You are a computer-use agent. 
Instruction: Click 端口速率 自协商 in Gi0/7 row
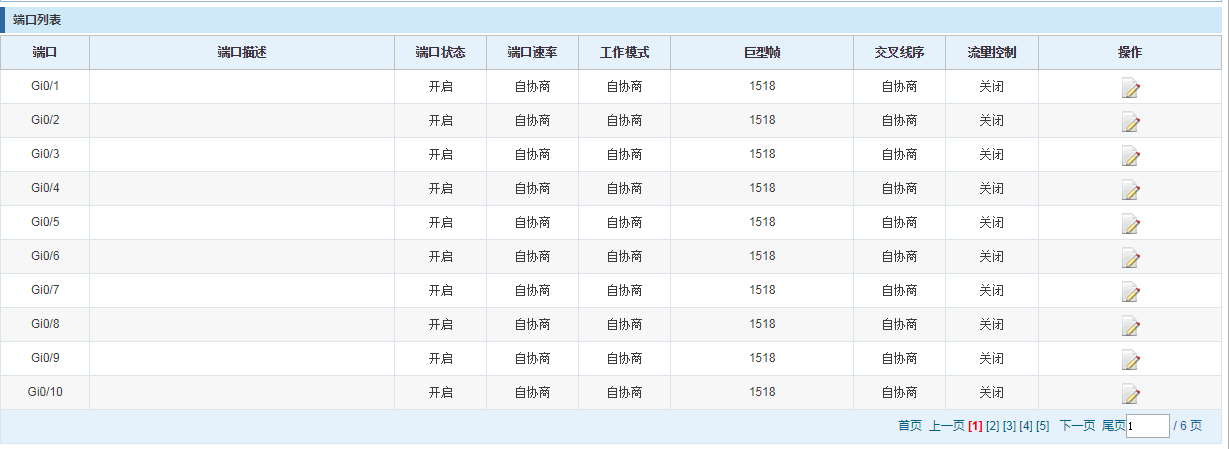(532, 291)
